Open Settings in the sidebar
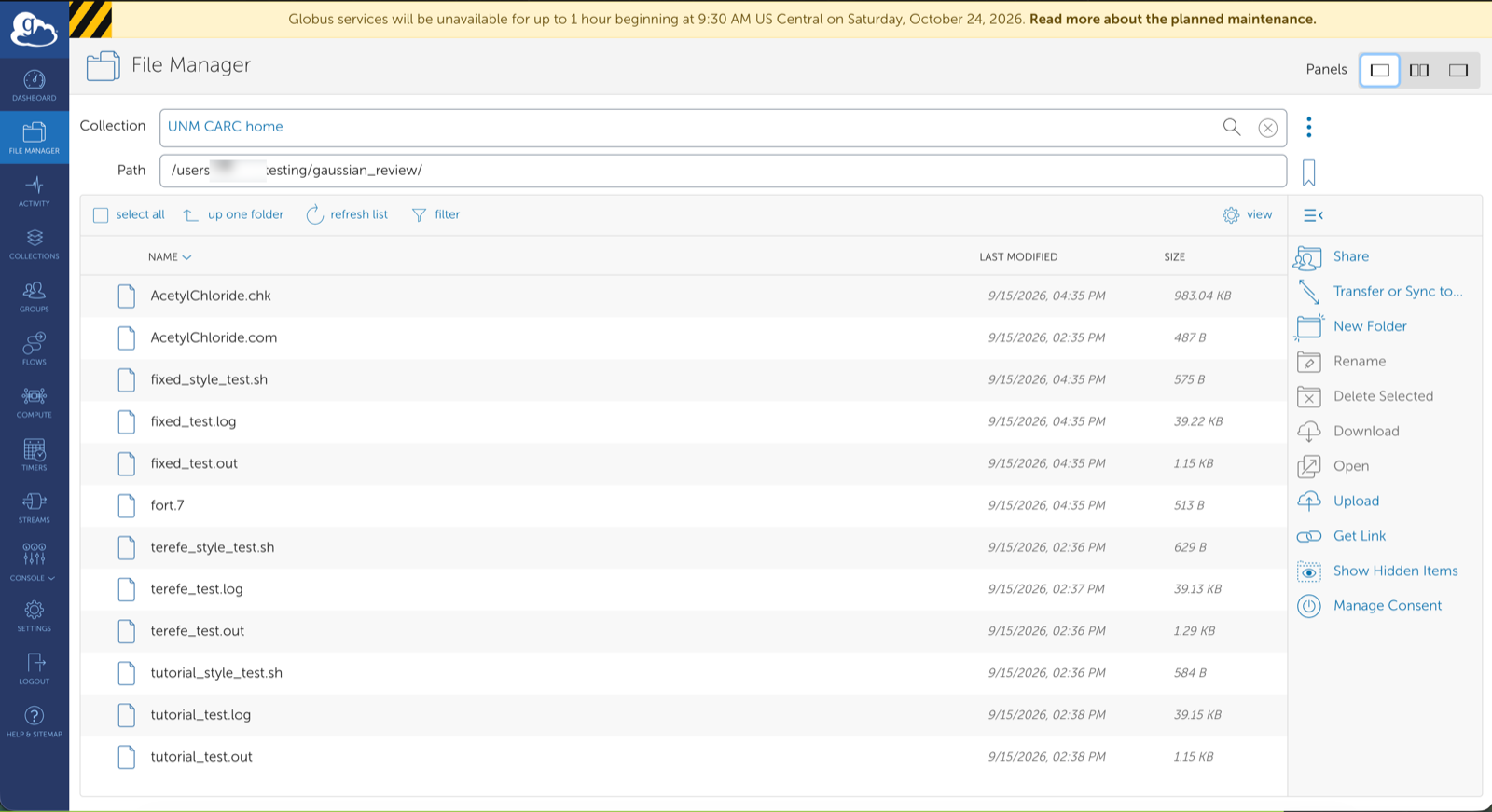Screen dimensions: 1492x812 [x=35, y=615]
